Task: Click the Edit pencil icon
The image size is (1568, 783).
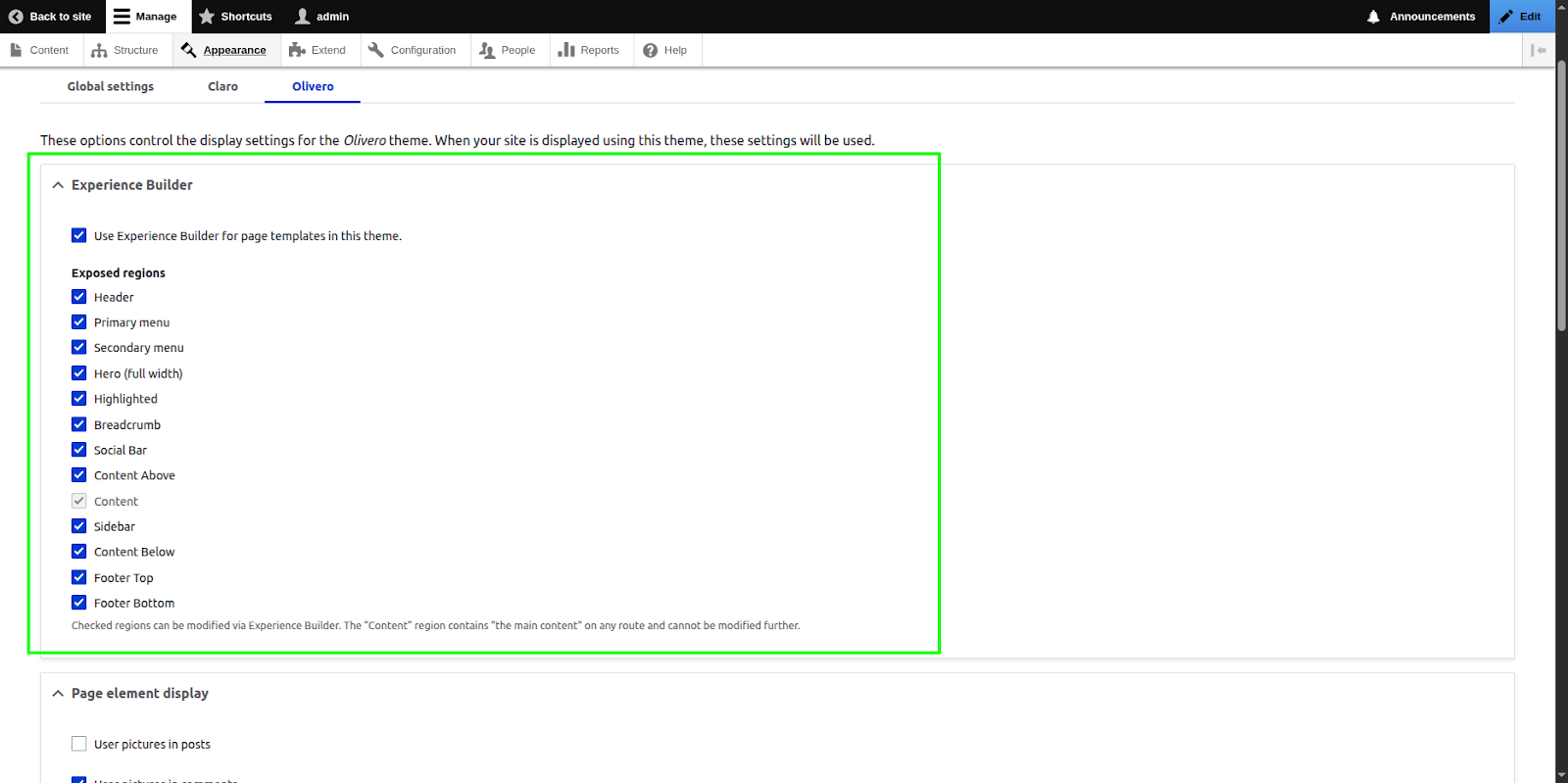Action: pos(1506,17)
